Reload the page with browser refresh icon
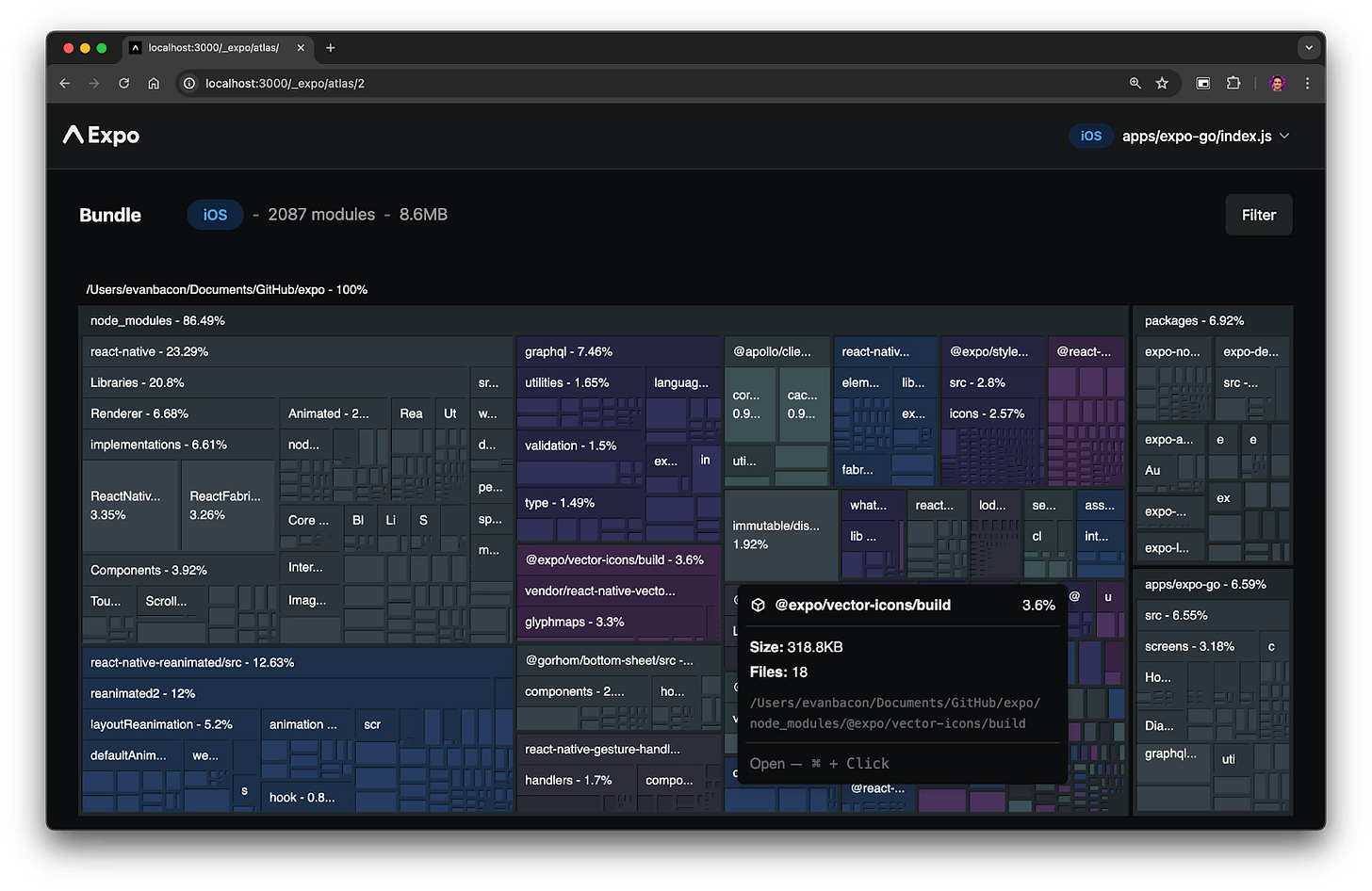Screen dimensions: 1372x891 [123, 83]
